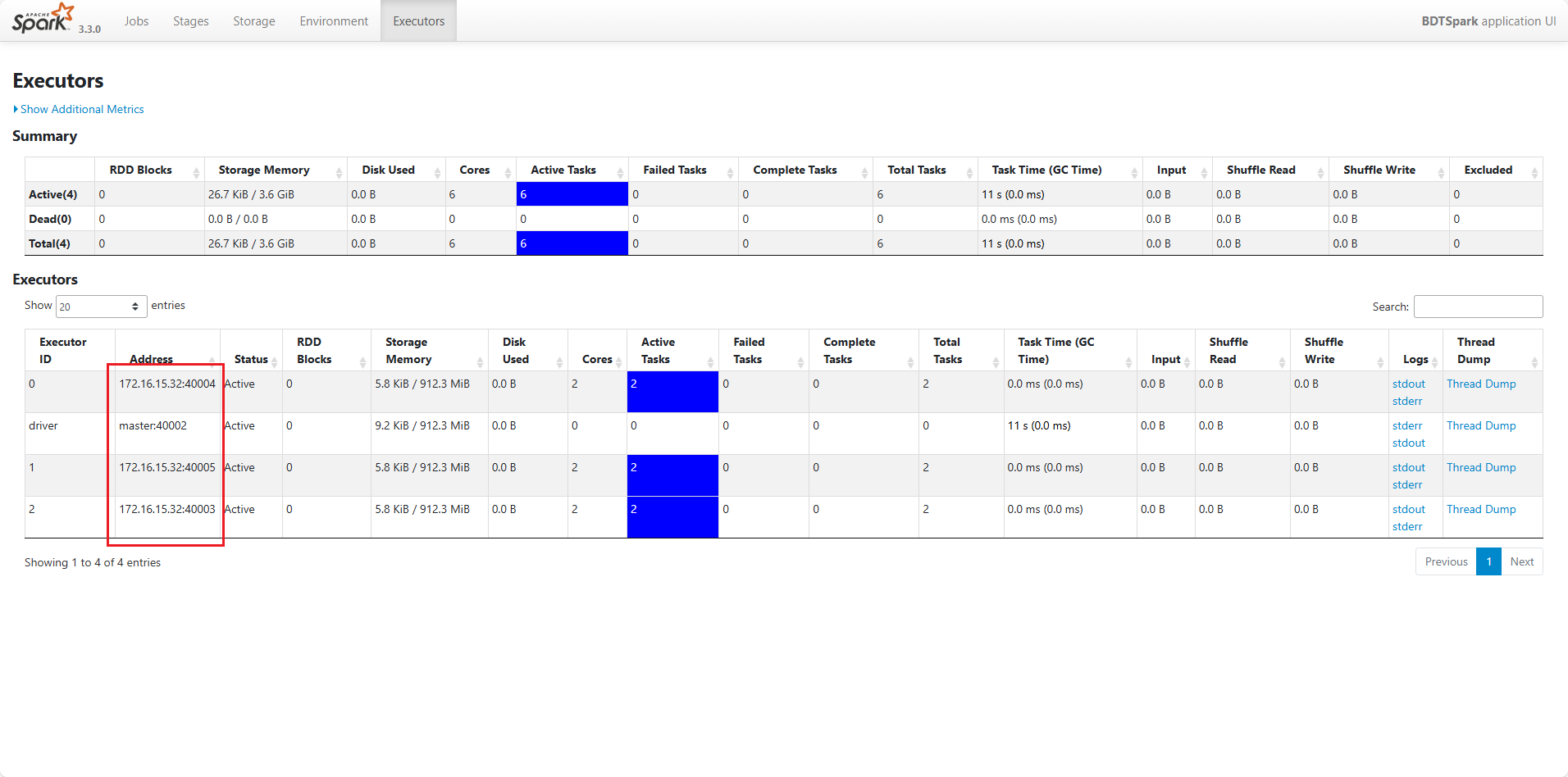The height and width of the screenshot is (777, 1568).
Task: Sort summary by Shuffle Read column
Action: [x=1270, y=170]
